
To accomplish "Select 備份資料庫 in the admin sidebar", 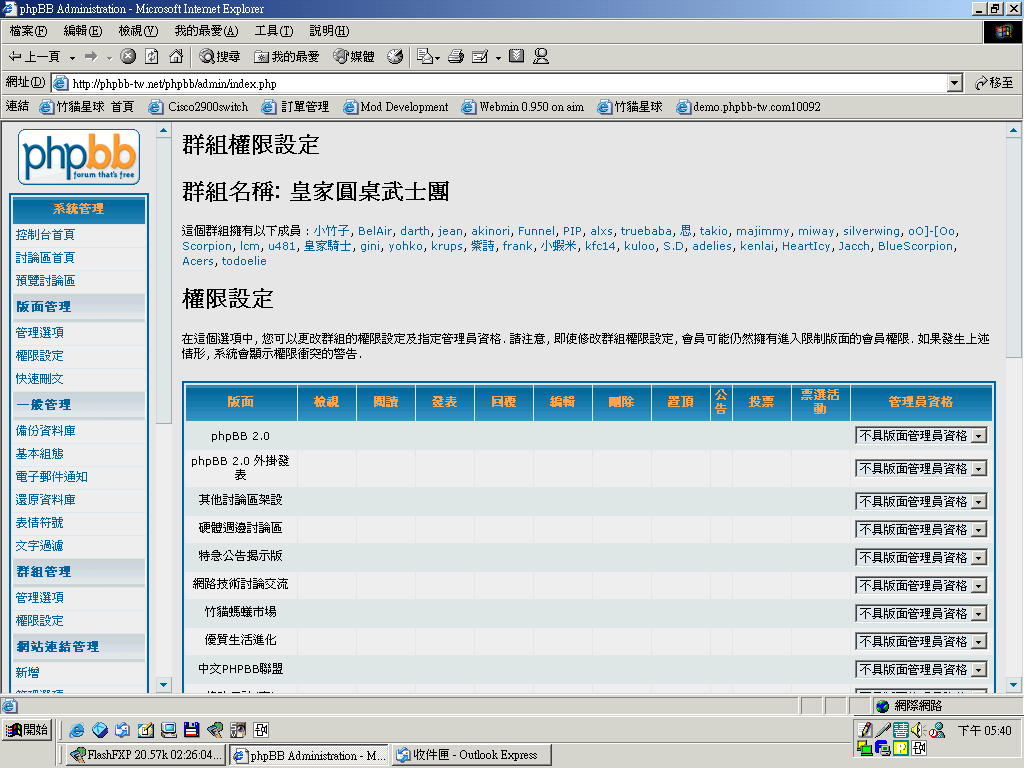I will pyautogui.click(x=46, y=430).
